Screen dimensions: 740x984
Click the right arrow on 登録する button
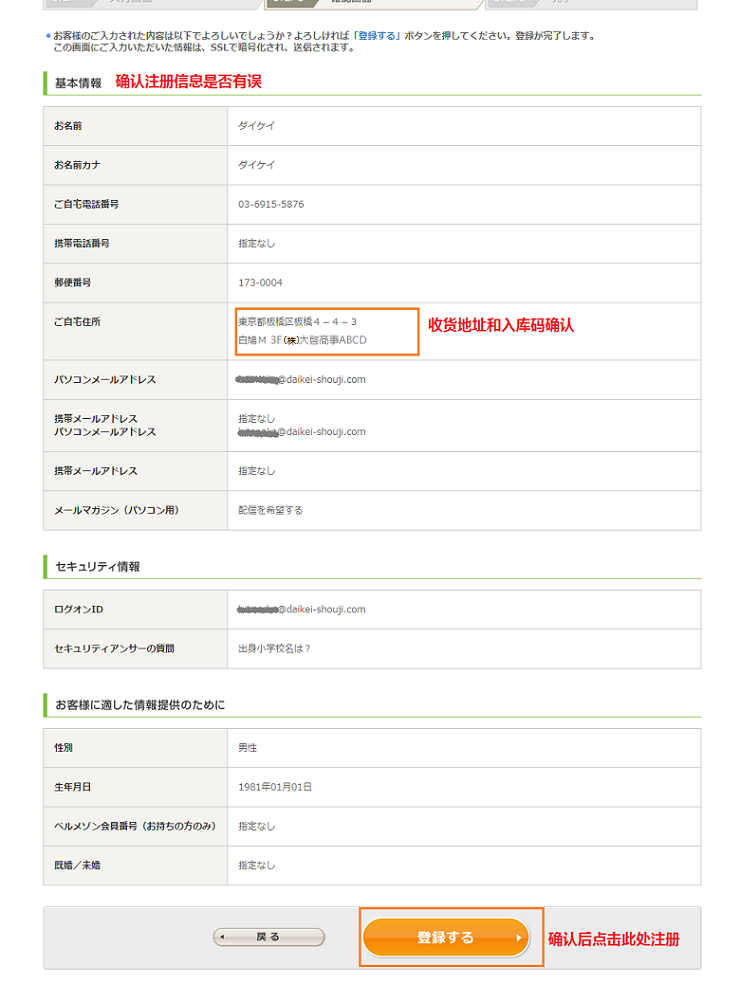[518, 938]
